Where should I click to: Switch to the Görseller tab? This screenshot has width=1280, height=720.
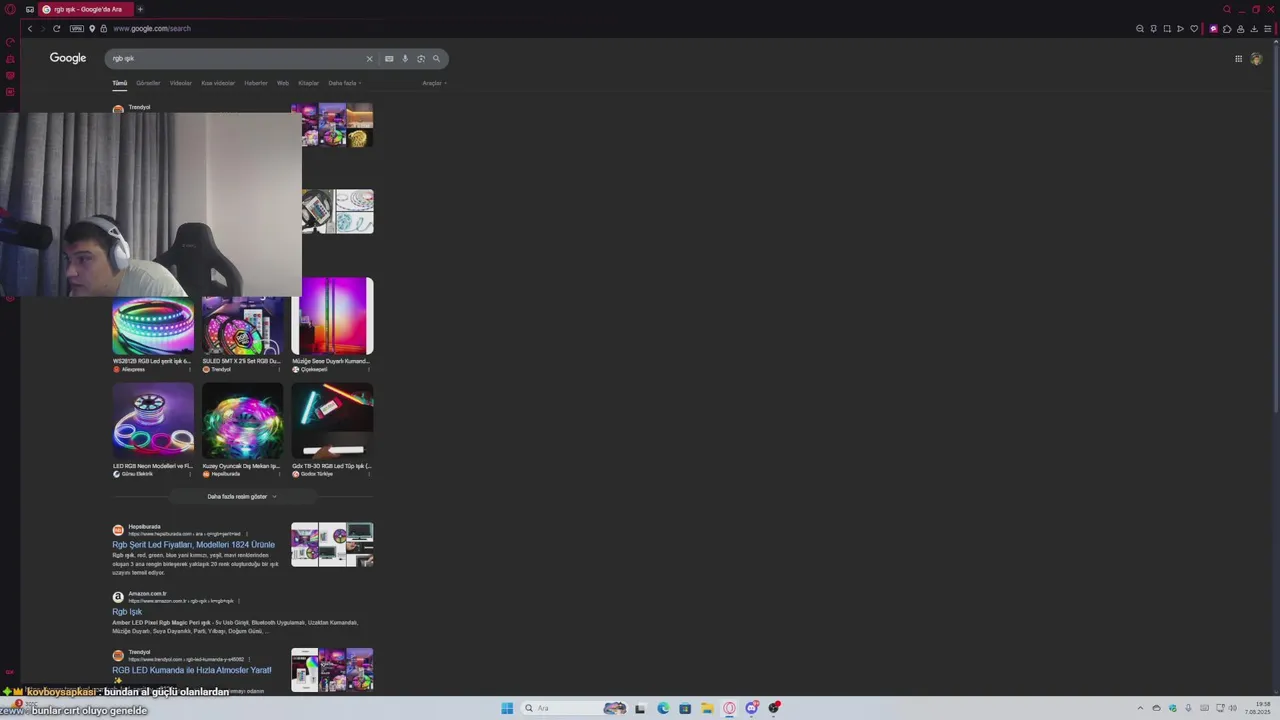[148, 83]
